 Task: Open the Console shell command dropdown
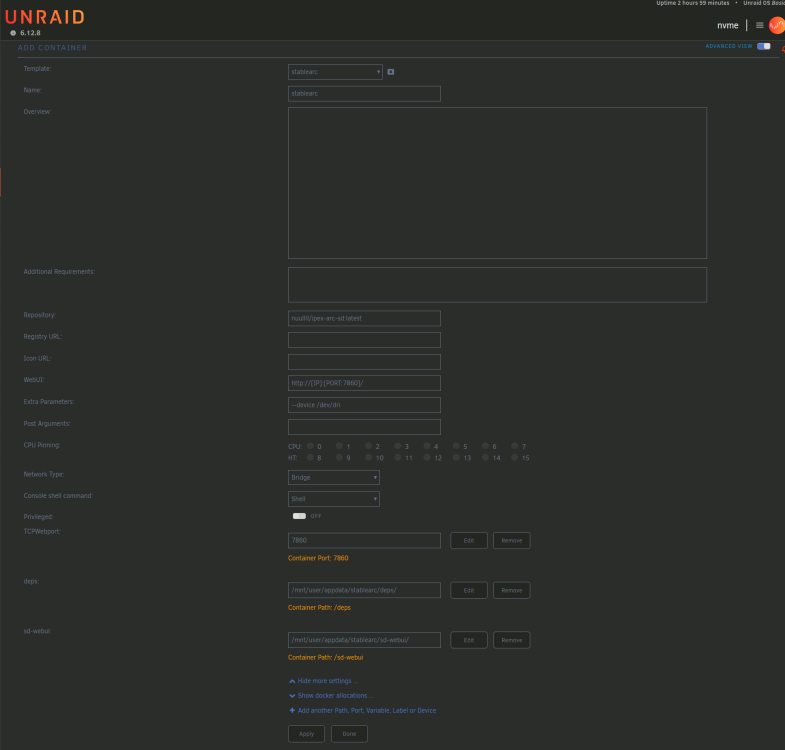click(334, 499)
